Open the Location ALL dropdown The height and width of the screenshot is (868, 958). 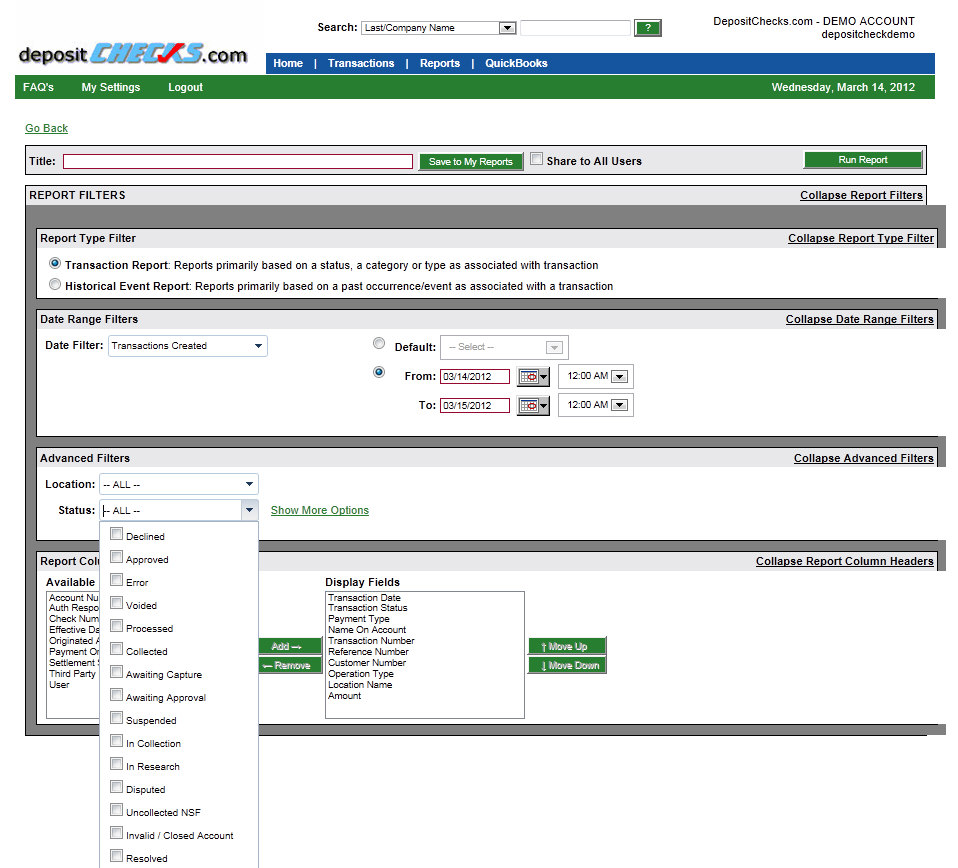point(178,484)
